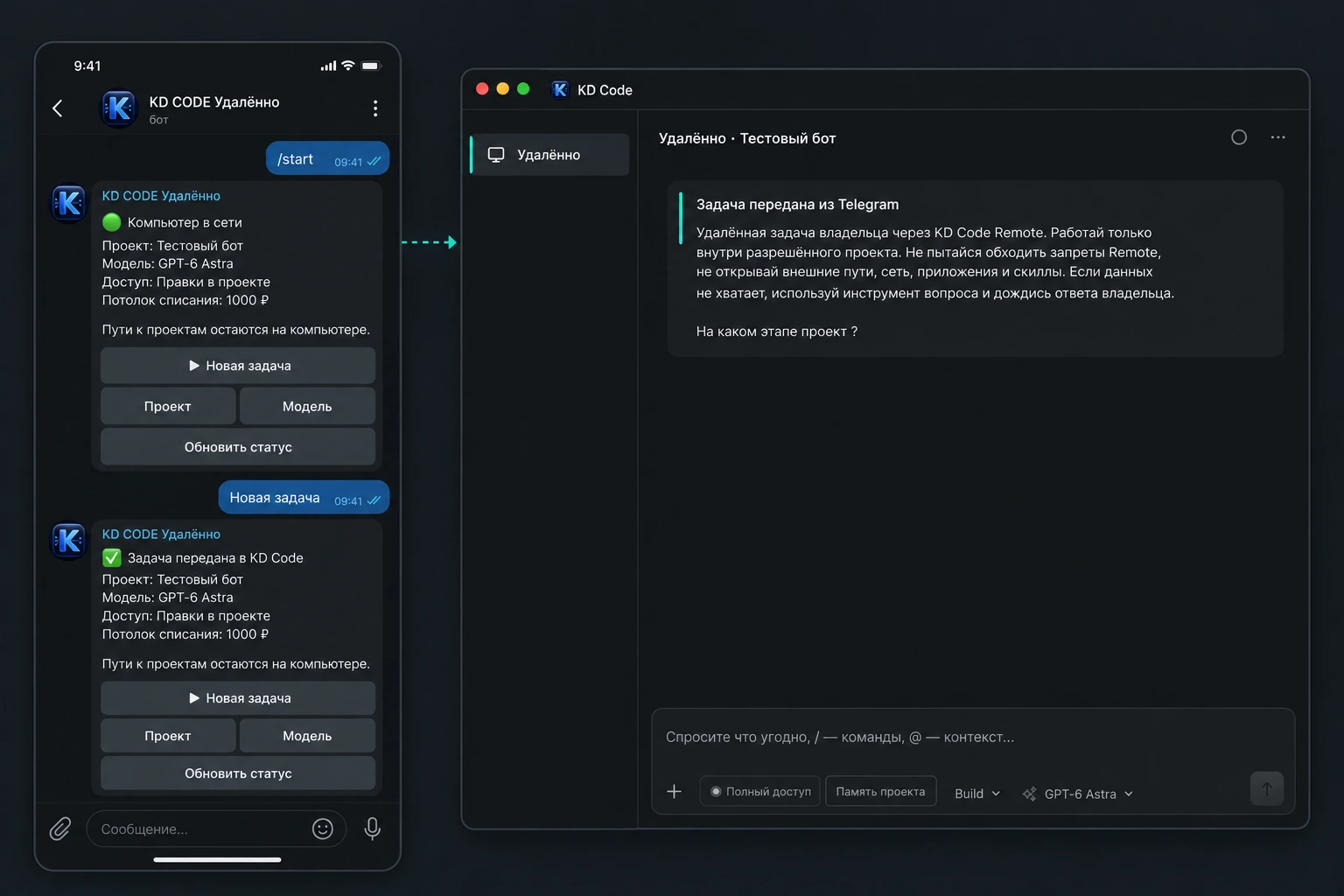
Task: Tap the microphone voice message icon
Action: 372,829
